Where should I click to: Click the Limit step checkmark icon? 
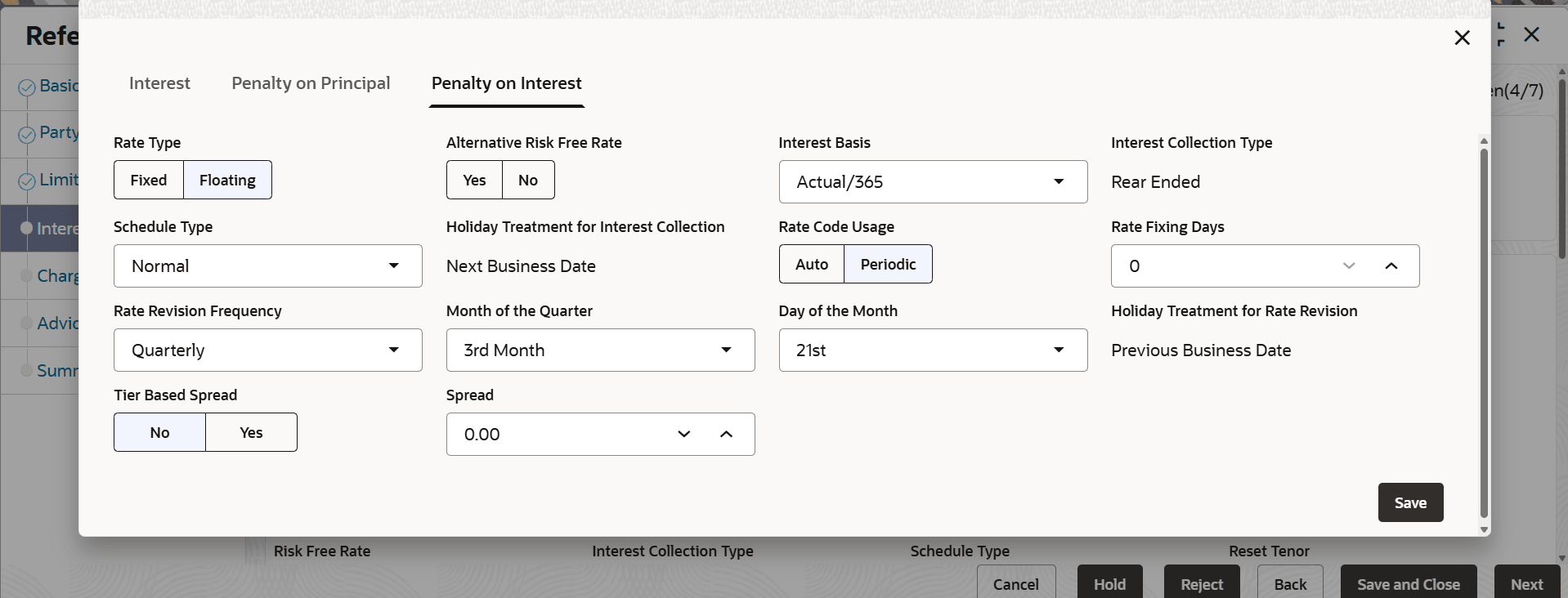[27, 181]
